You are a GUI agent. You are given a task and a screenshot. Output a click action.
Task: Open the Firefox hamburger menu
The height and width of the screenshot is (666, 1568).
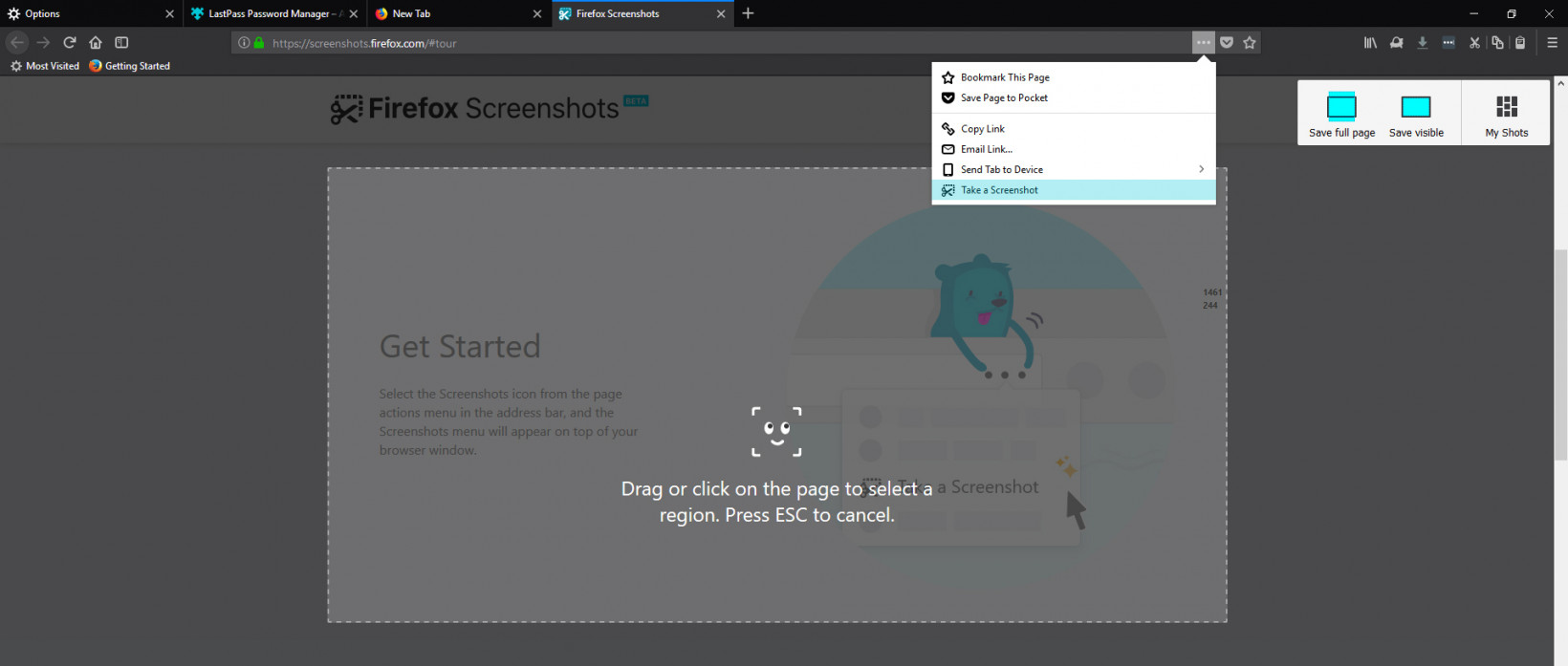(x=1552, y=42)
